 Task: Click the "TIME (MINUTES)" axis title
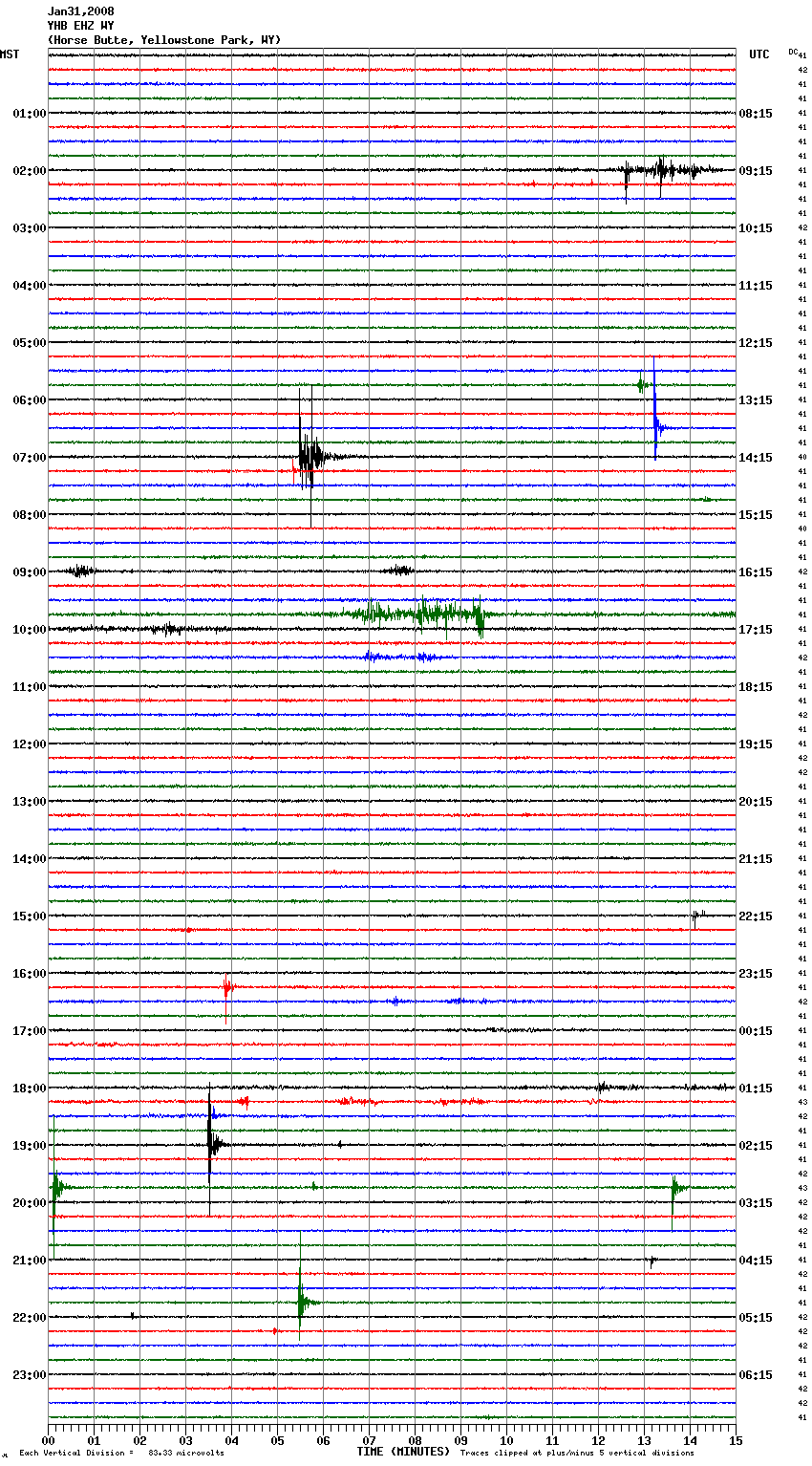click(x=403, y=1452)
